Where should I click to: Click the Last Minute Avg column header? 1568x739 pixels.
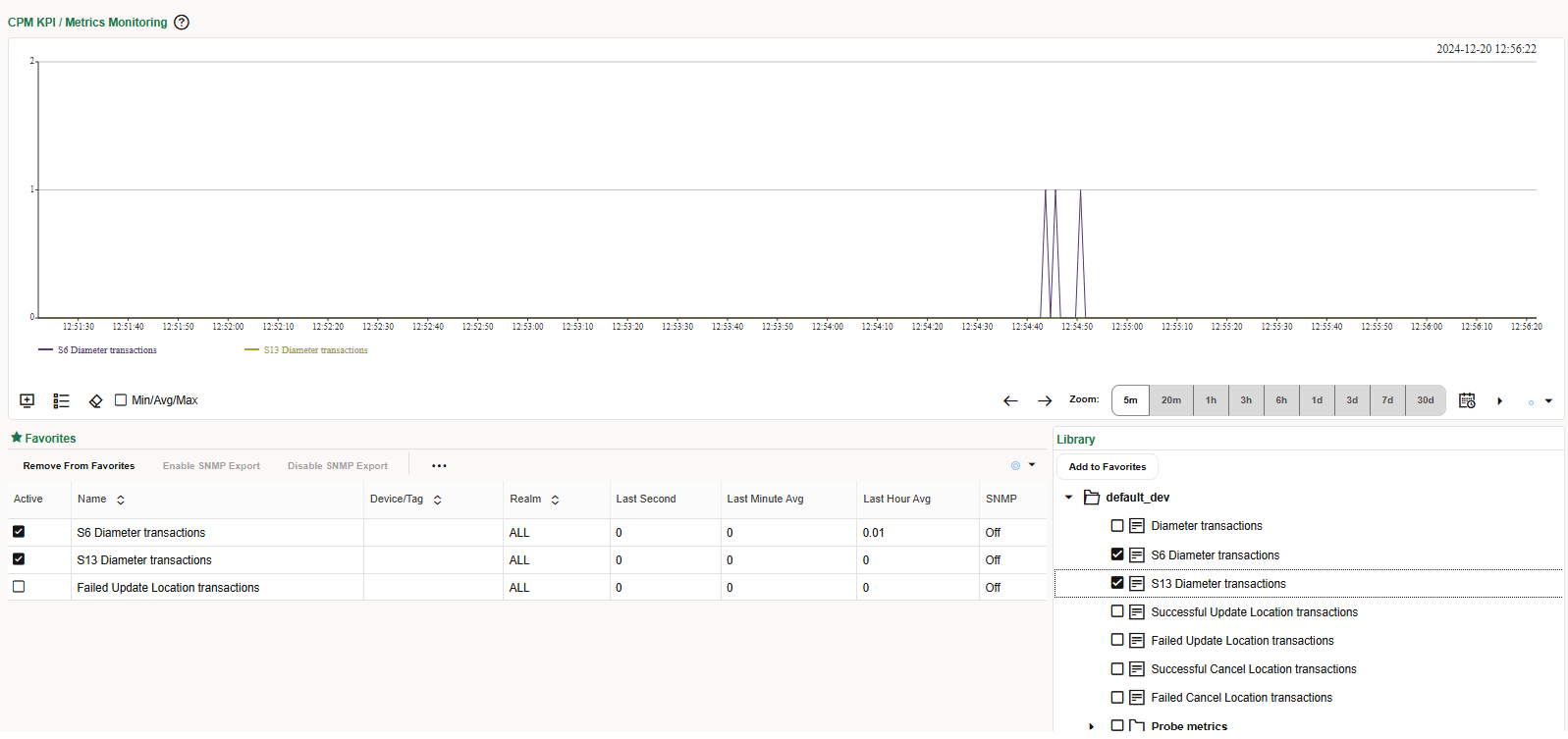pos(765,500)
